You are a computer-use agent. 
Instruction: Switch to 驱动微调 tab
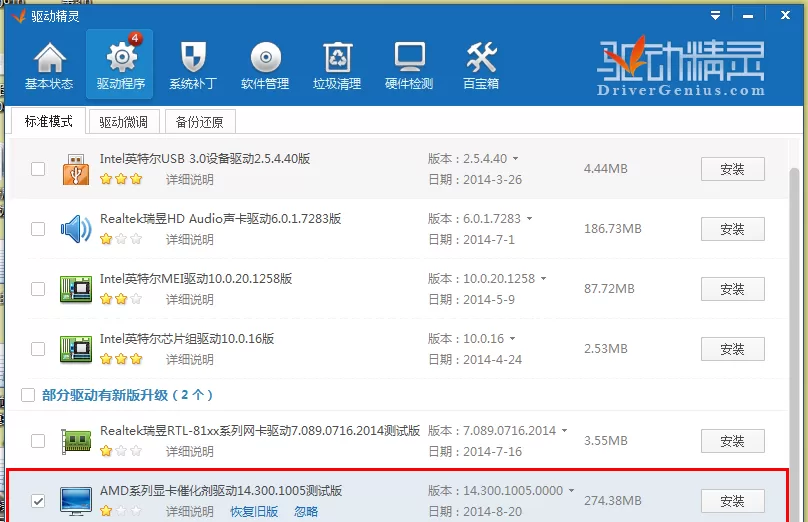click(x=124, y=122)
